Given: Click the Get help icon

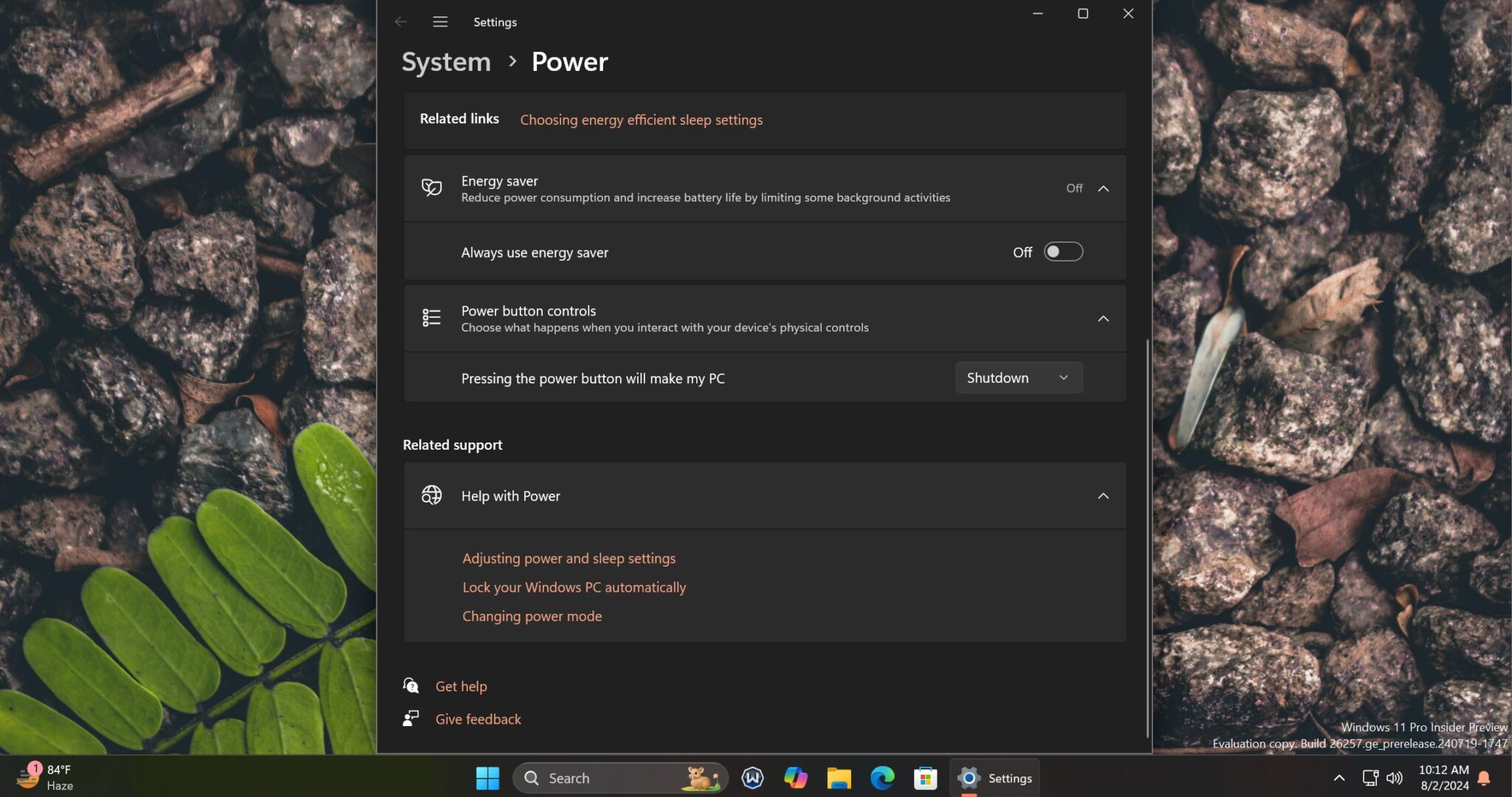Looking at the screenshot, I should 411,685.
